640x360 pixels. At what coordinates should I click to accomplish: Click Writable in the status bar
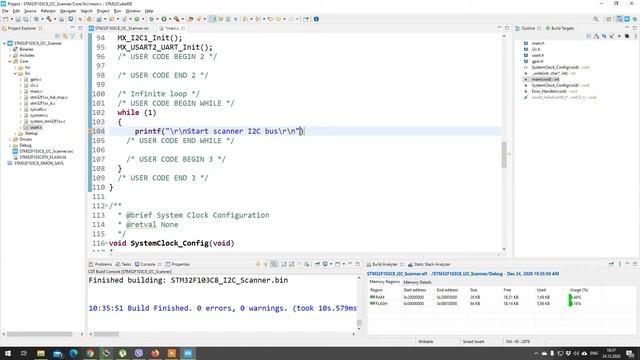click(x=426, y=342)
